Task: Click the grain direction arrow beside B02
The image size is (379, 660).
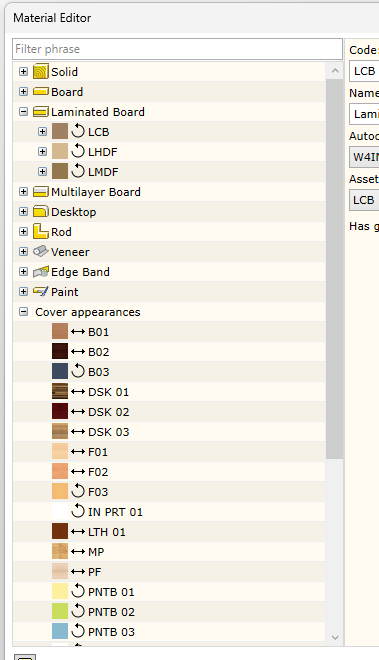Action: (78, 351)
